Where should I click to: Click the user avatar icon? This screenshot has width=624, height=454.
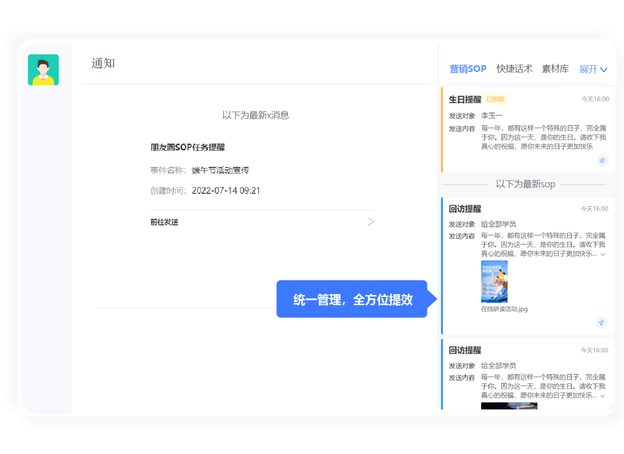click(x=43, y=70)
